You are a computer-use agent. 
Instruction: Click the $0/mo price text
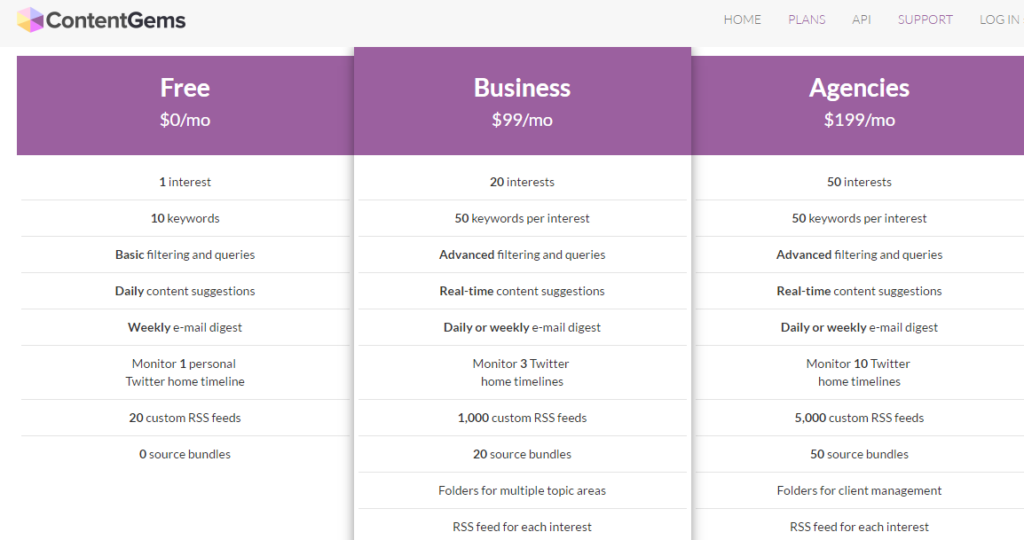pyautogui.click(x=185, y=120)
